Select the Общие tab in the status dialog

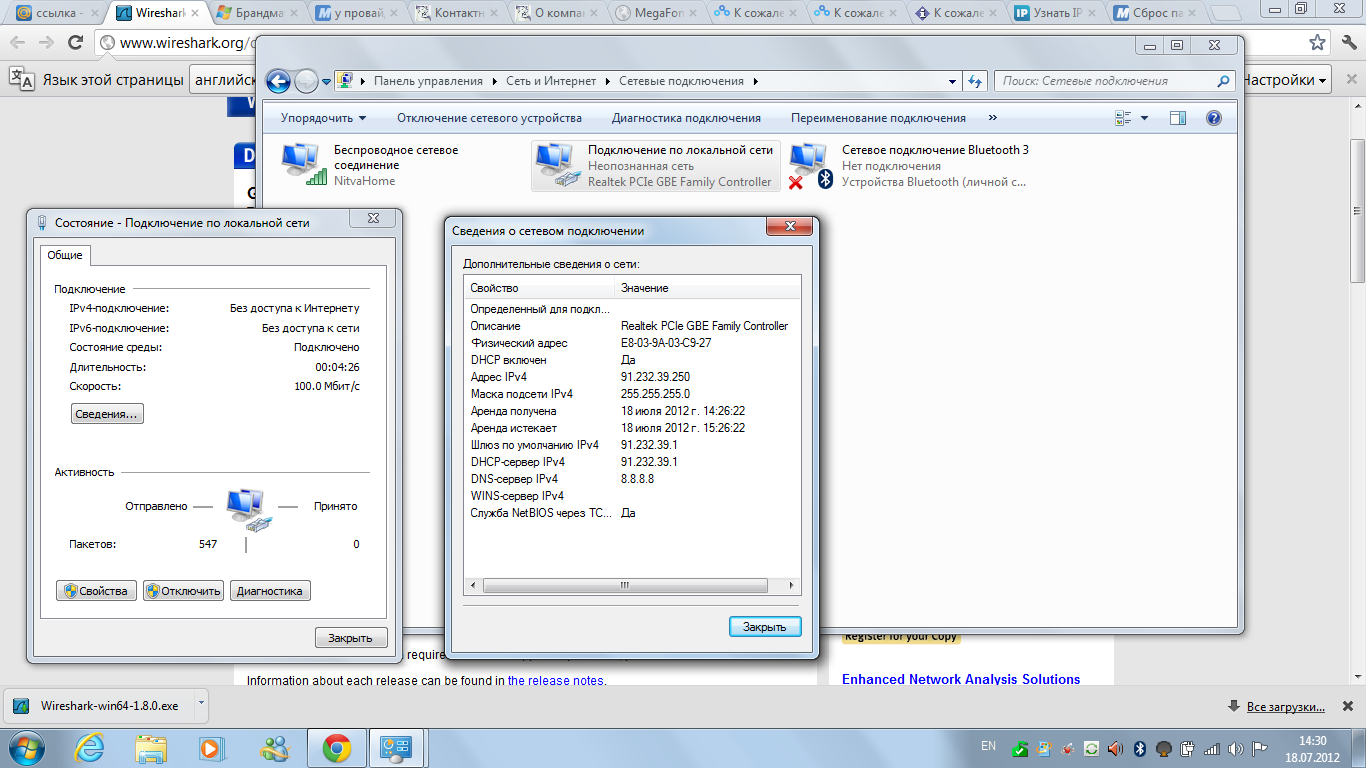(x=65, y=255)
